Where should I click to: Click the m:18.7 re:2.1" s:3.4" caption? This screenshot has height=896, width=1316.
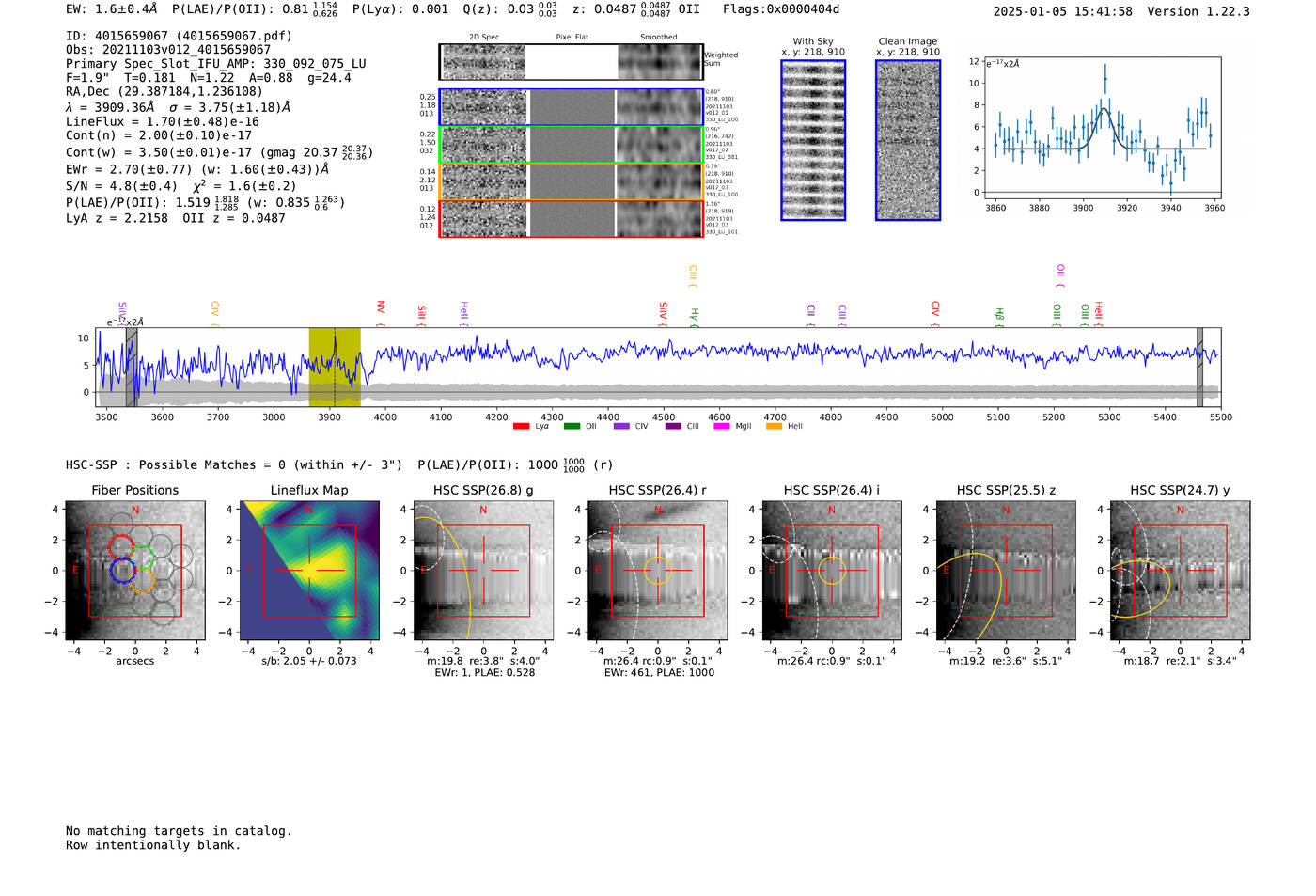click(x=1181, y=661)
